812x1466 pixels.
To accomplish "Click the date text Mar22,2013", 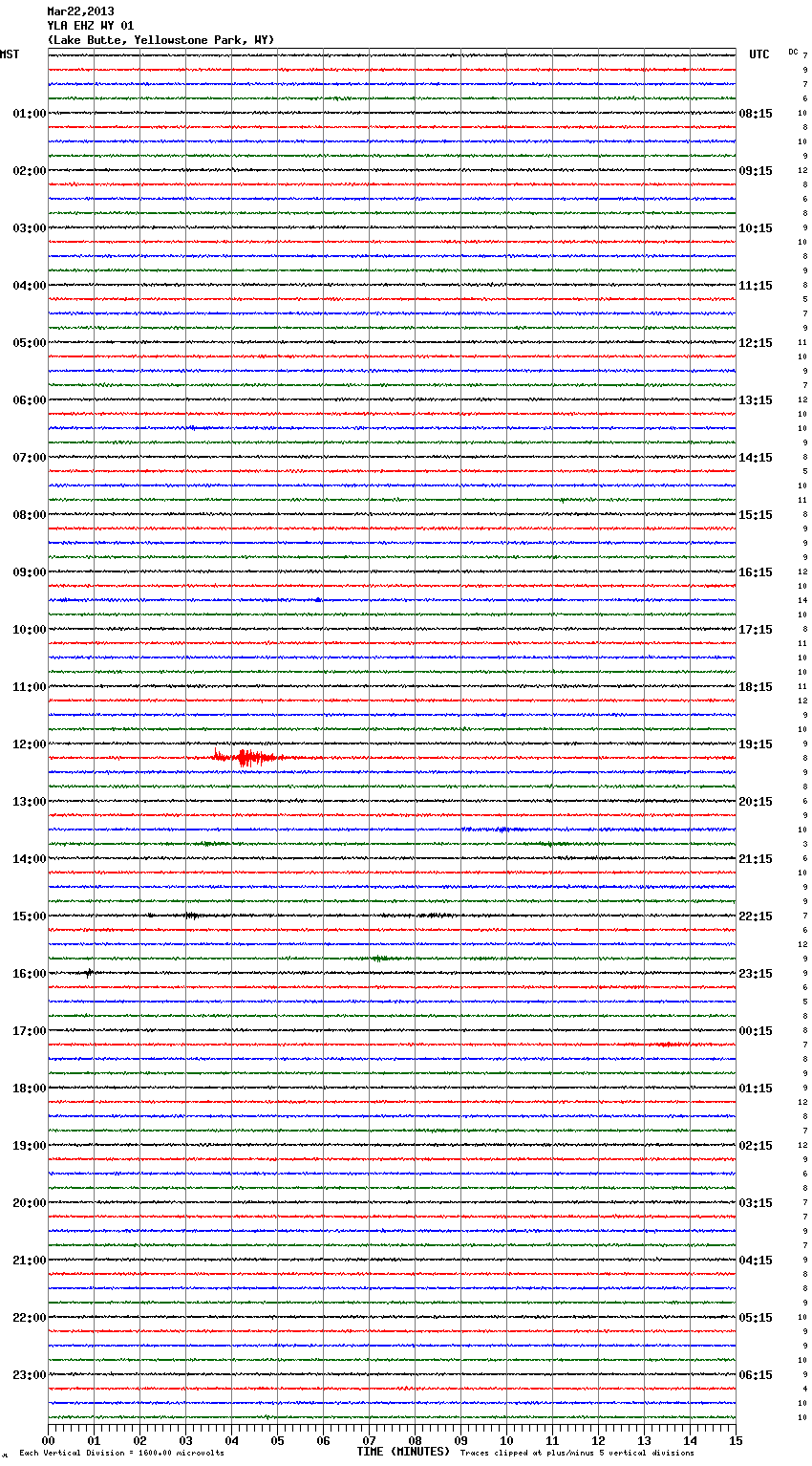I will tap(80, 11).
